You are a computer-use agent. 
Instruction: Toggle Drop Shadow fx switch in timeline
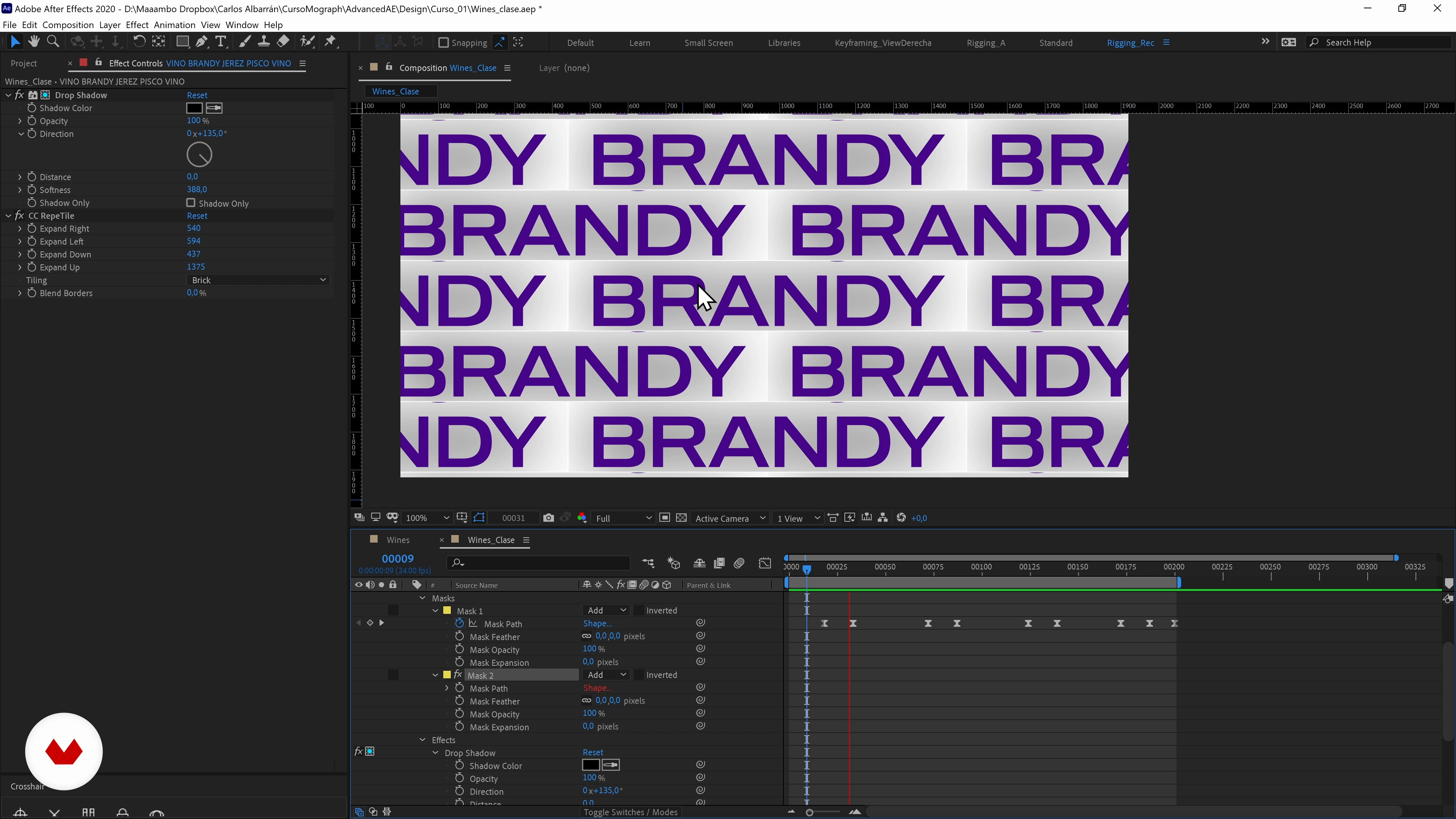coord(358,752)
